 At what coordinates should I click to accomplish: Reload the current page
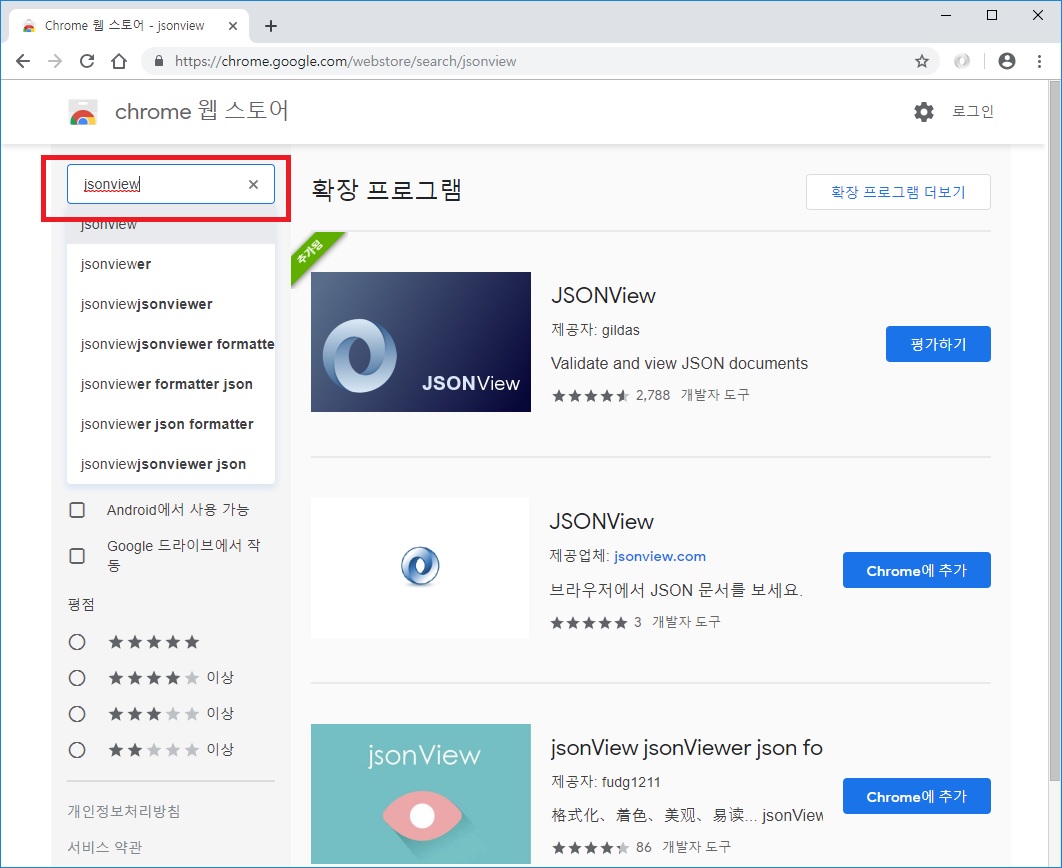[87, 61]
